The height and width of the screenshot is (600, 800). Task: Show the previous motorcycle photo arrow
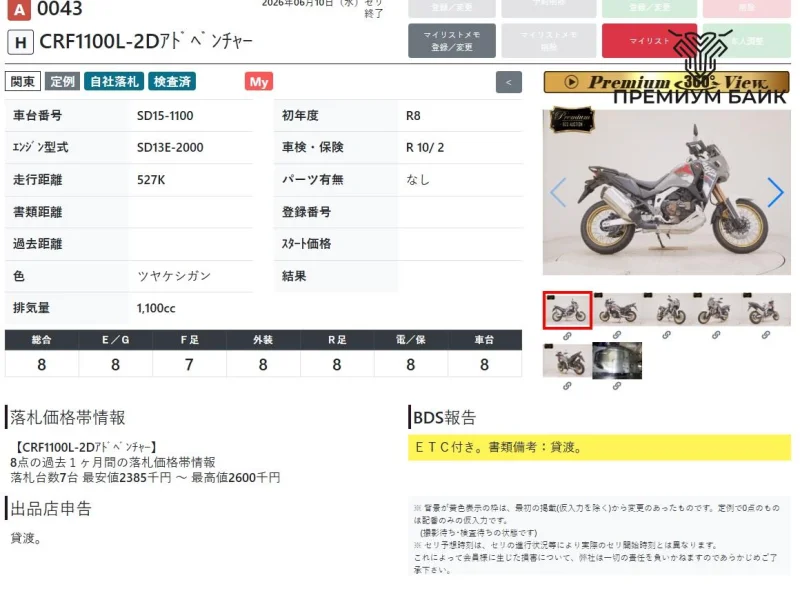(x=558, y=192)
